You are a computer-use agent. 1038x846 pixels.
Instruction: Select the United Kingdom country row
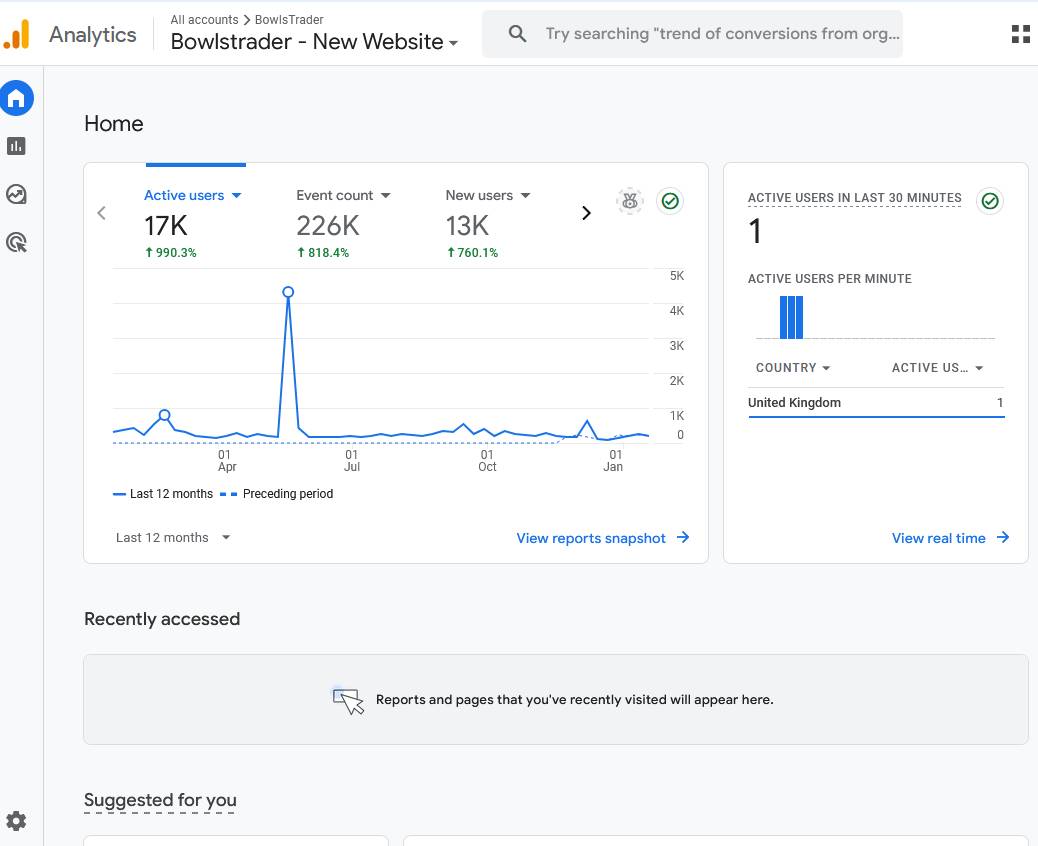876,402
